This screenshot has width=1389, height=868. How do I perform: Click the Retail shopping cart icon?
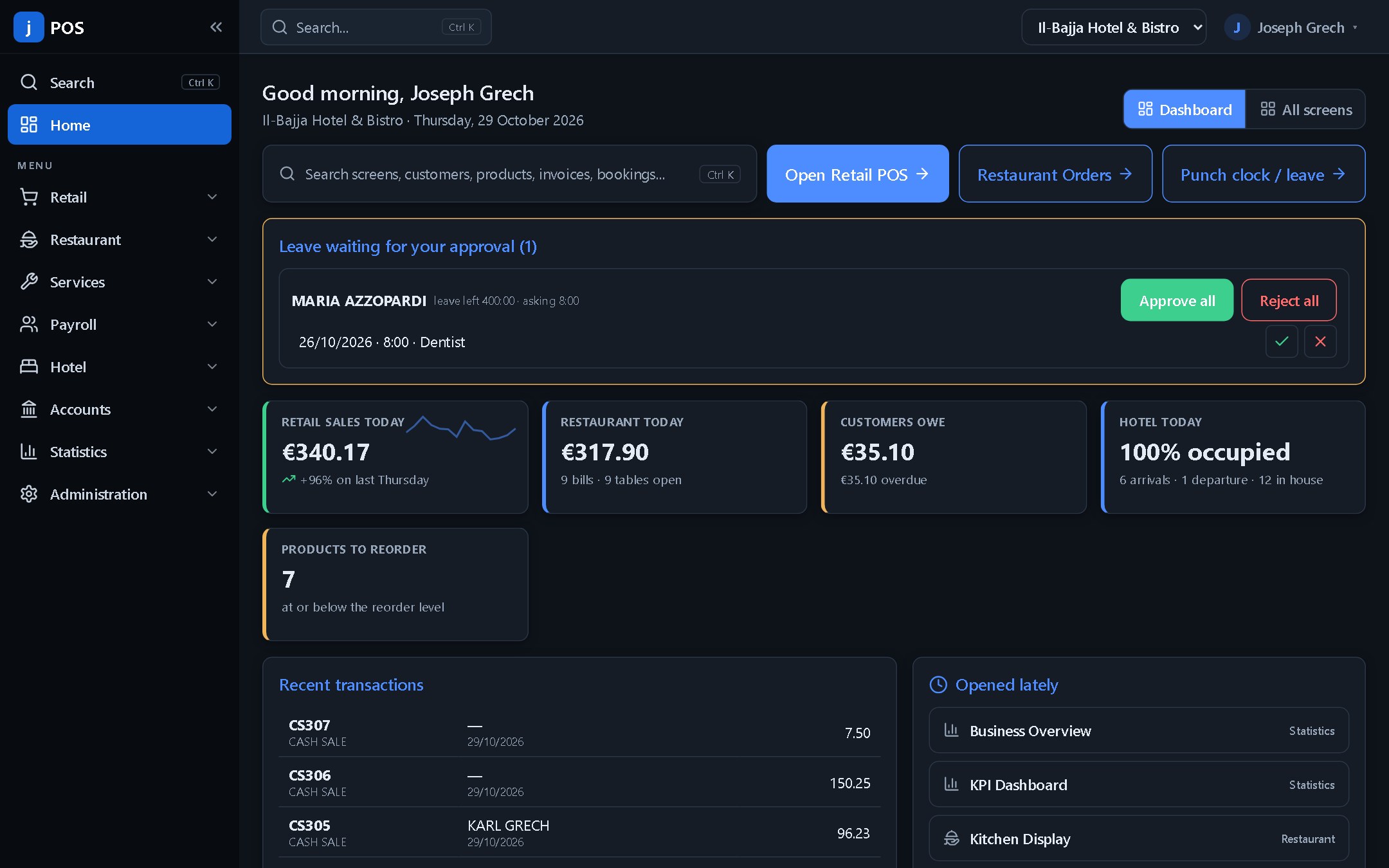click(29, 197)
